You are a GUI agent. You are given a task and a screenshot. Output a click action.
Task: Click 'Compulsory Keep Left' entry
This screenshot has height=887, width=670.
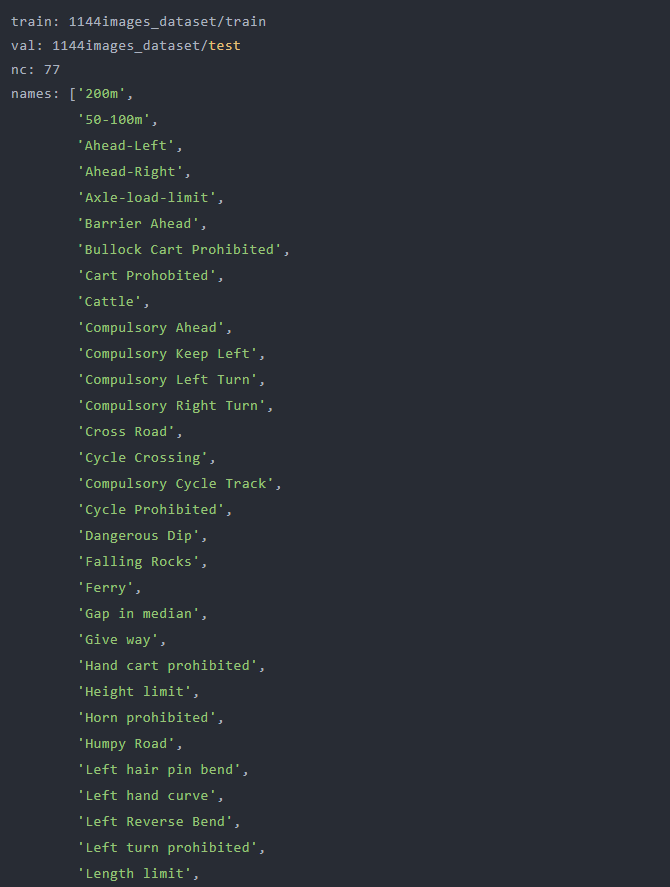point(167,354)
